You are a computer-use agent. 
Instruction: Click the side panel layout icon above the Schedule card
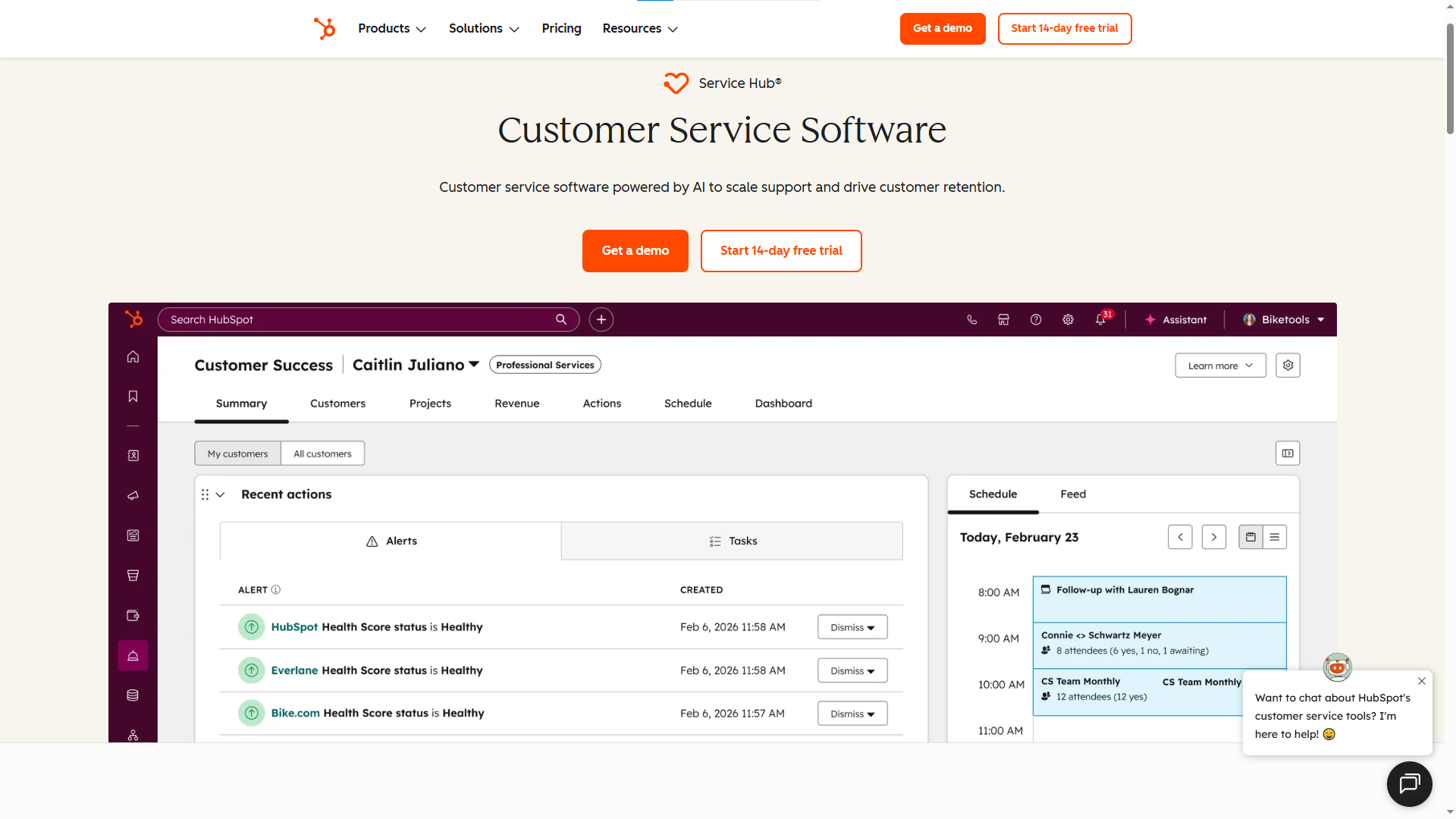click(x=1288, y=453)
